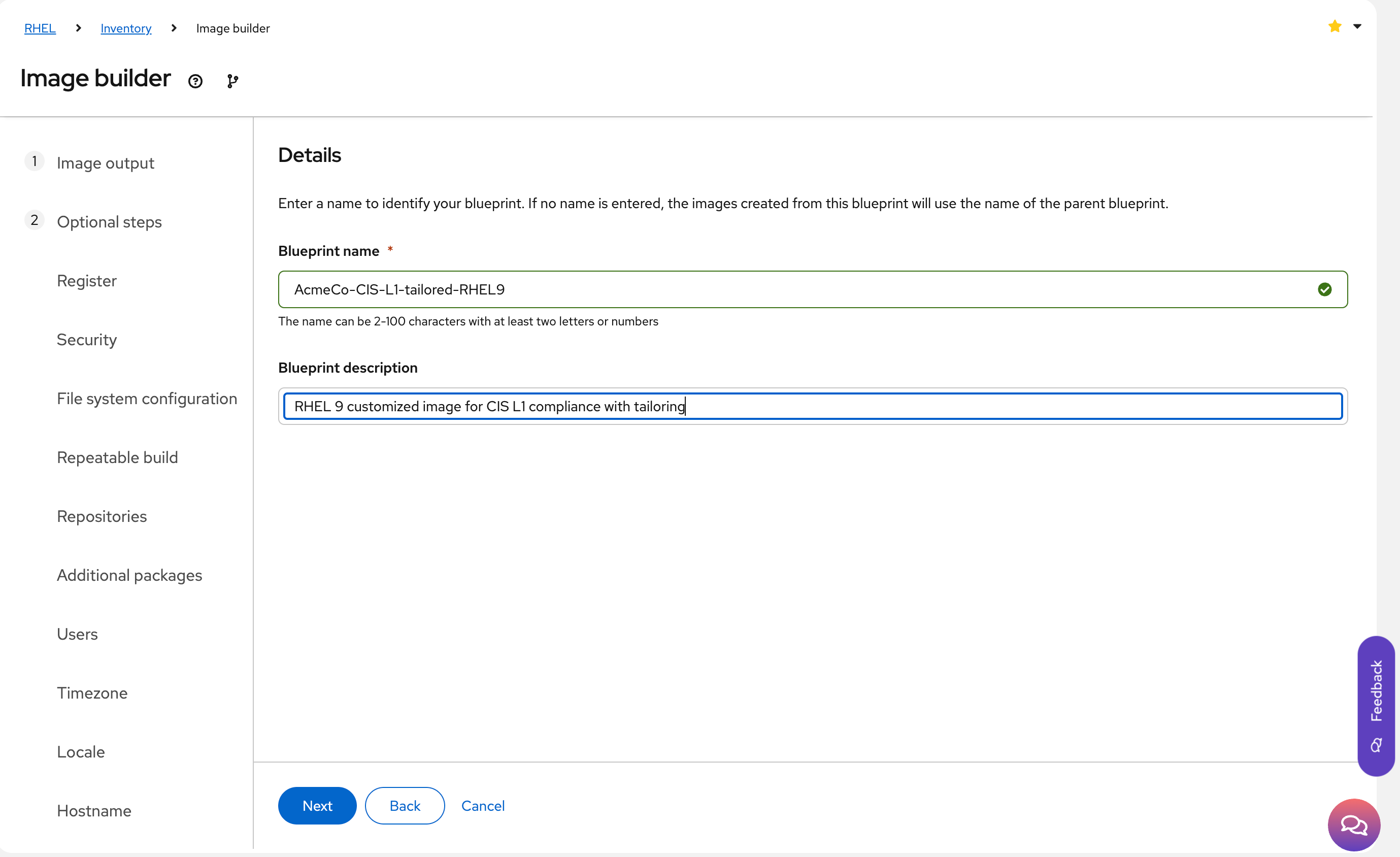Focus the Blueprint name input field
Screen dimensions: 1400x857
(x=795, y=290)
